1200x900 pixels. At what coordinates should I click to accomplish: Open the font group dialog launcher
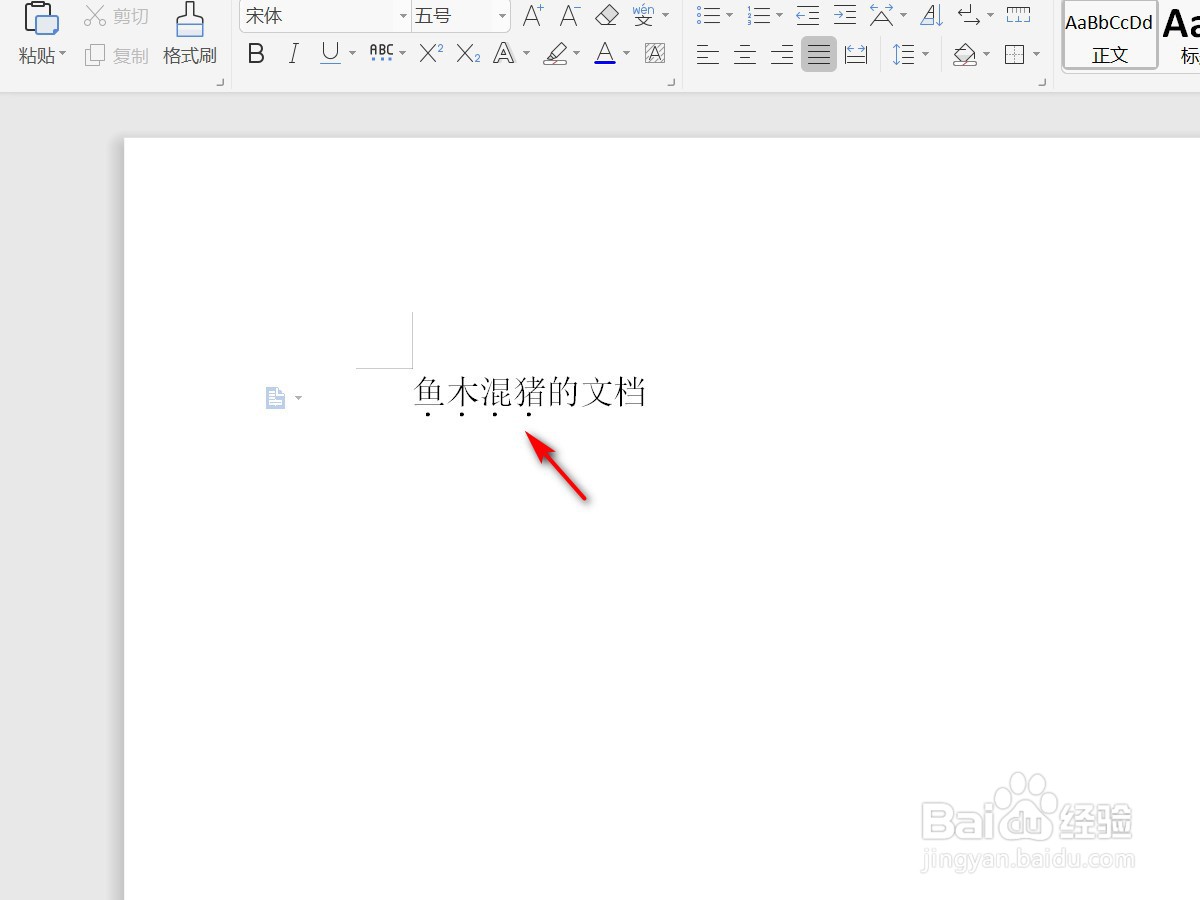[672, 84]
